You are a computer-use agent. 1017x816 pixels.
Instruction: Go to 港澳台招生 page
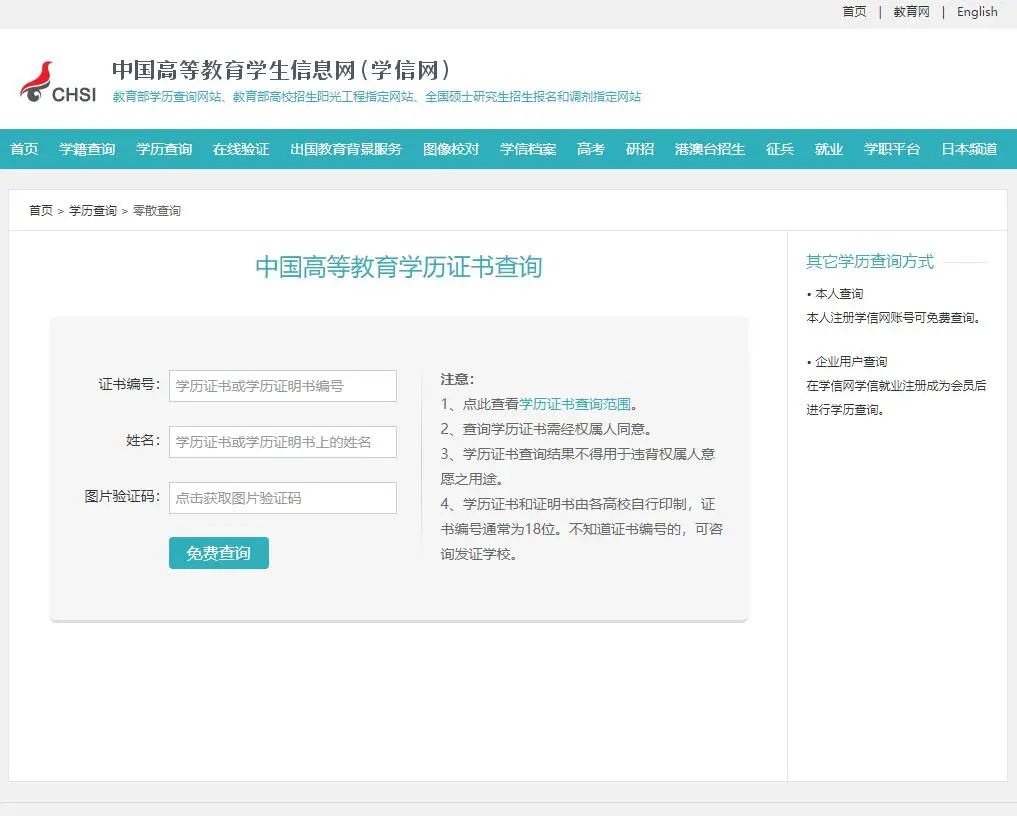[x=710, y=149]
